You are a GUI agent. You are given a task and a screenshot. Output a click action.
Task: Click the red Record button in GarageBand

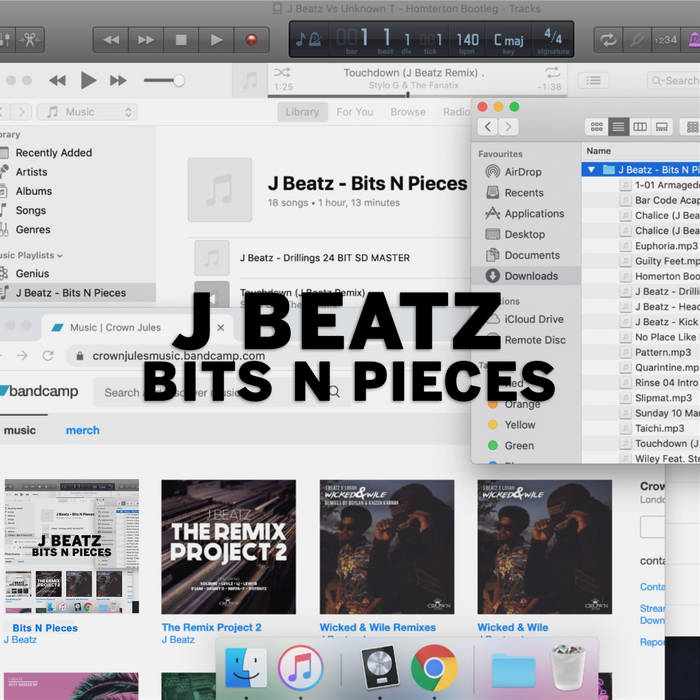tap(251, 40)
